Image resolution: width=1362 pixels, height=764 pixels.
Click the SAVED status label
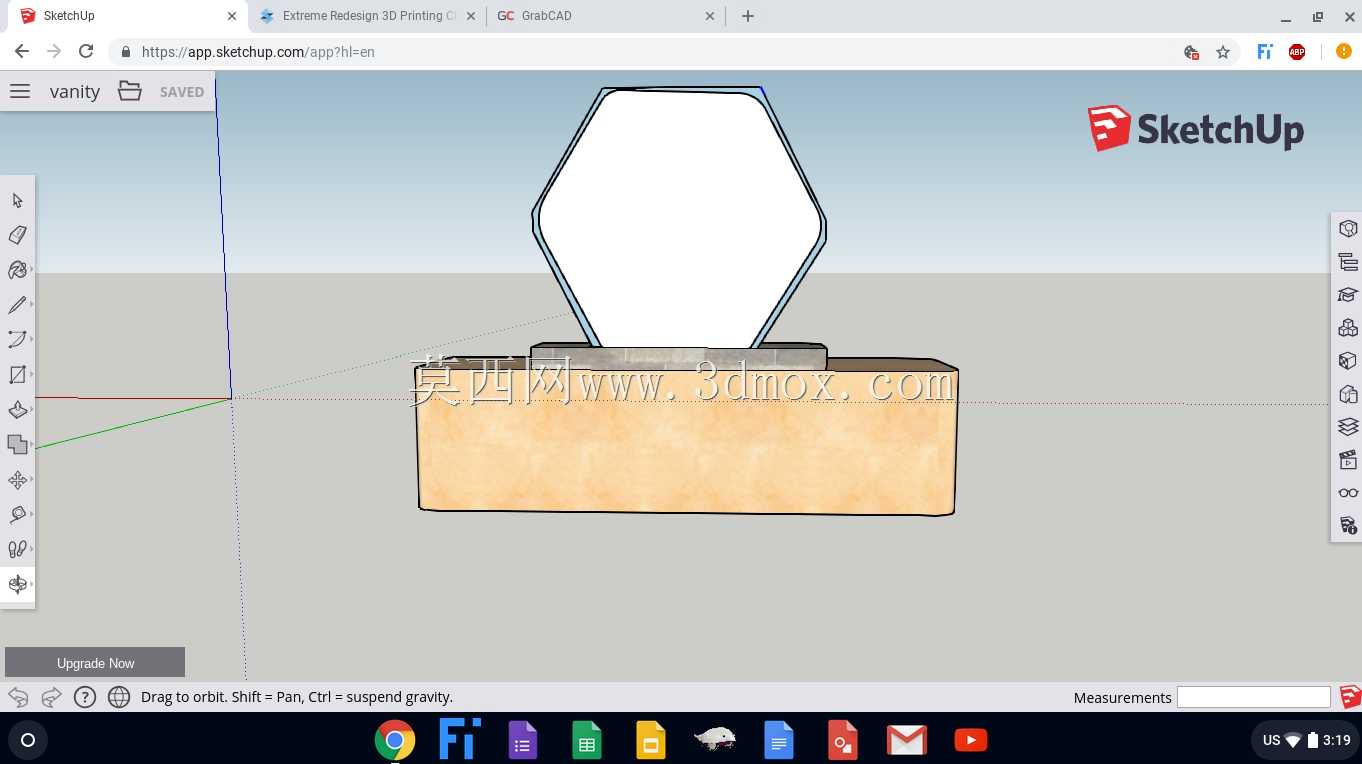[x=182, y=92]
